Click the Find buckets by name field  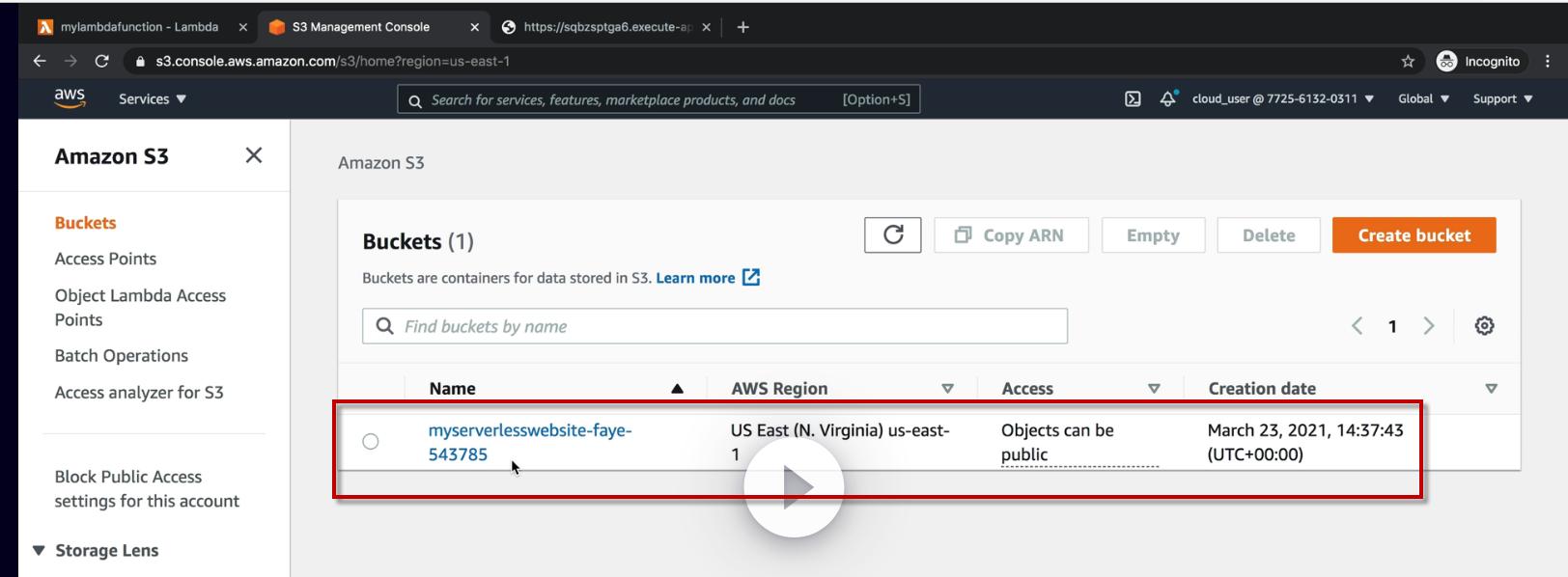point(714,326)
